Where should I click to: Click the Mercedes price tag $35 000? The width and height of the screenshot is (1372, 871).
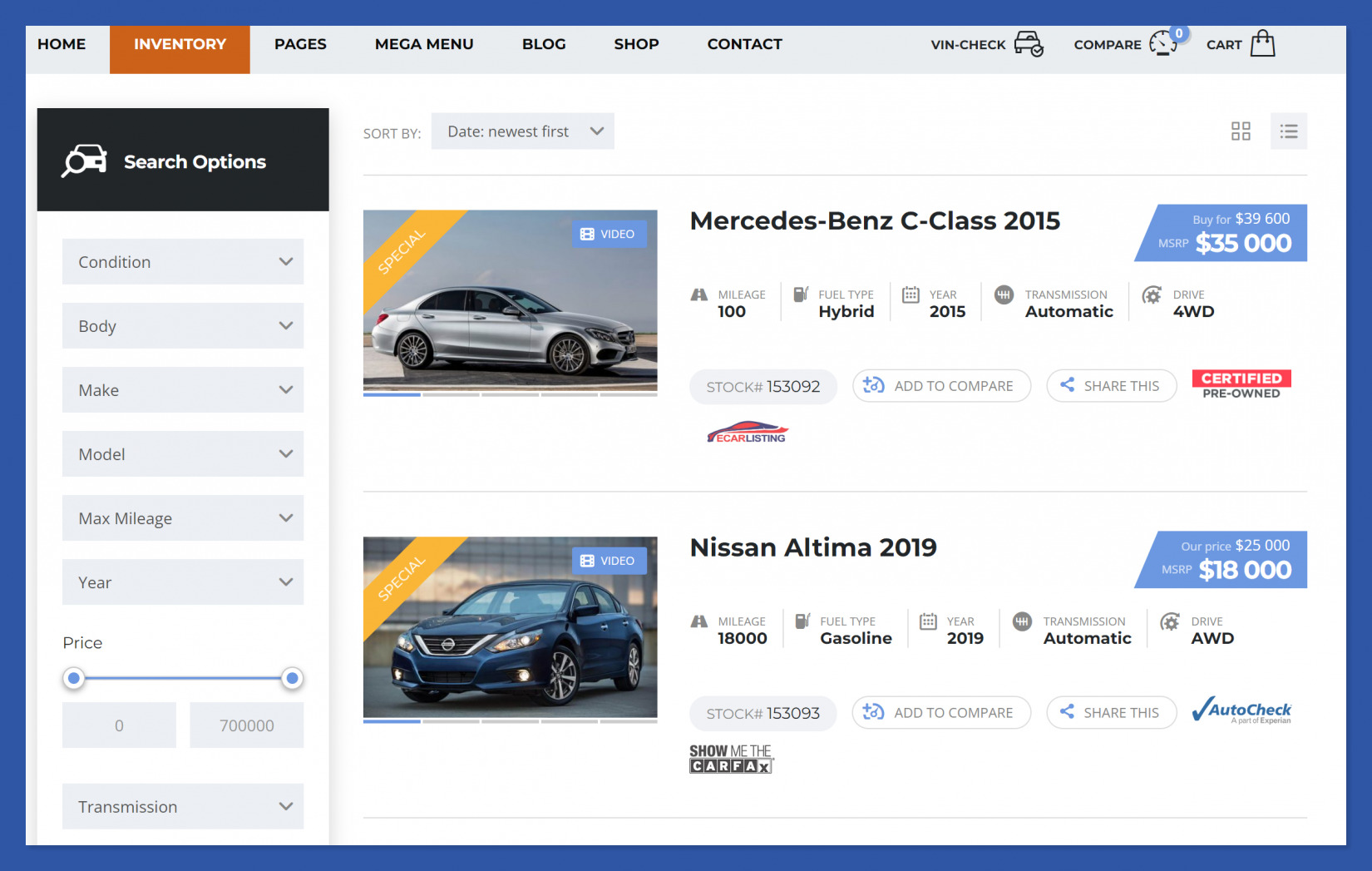pyautogui.click(x=1221, y=233)
